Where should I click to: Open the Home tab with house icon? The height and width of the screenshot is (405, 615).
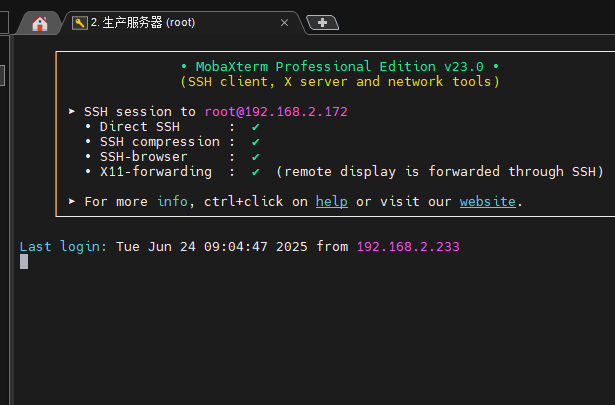point(40,24)
